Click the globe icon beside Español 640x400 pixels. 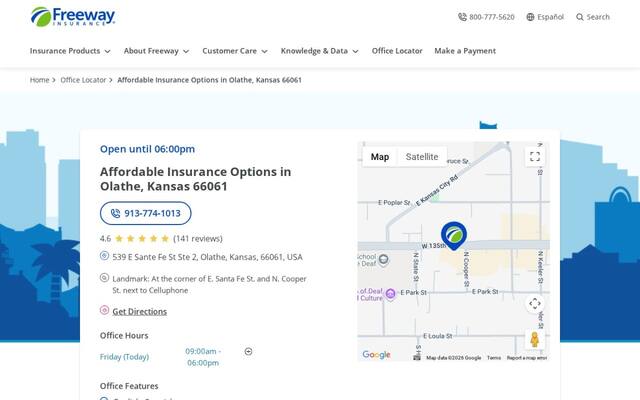tap(530, 17)
